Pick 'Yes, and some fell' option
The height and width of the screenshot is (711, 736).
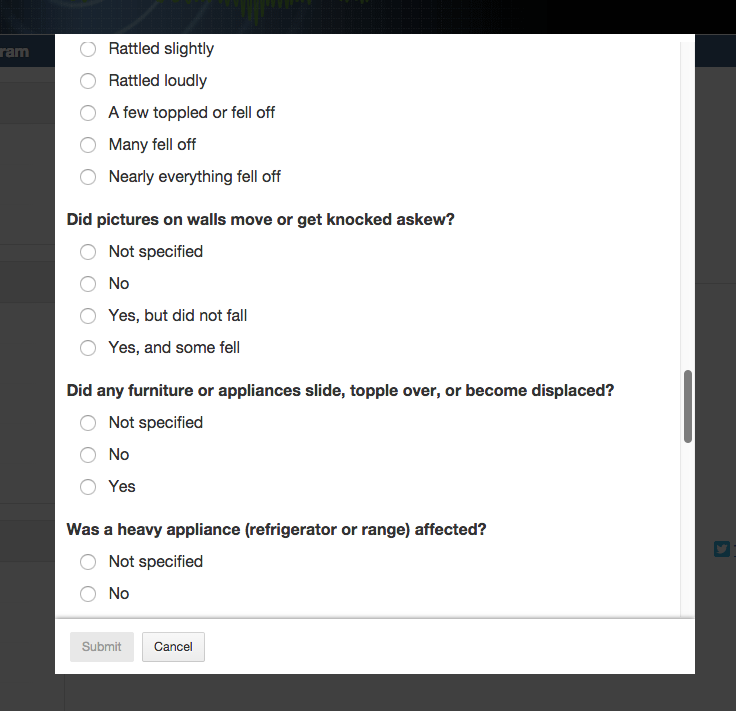pos(88,348)
